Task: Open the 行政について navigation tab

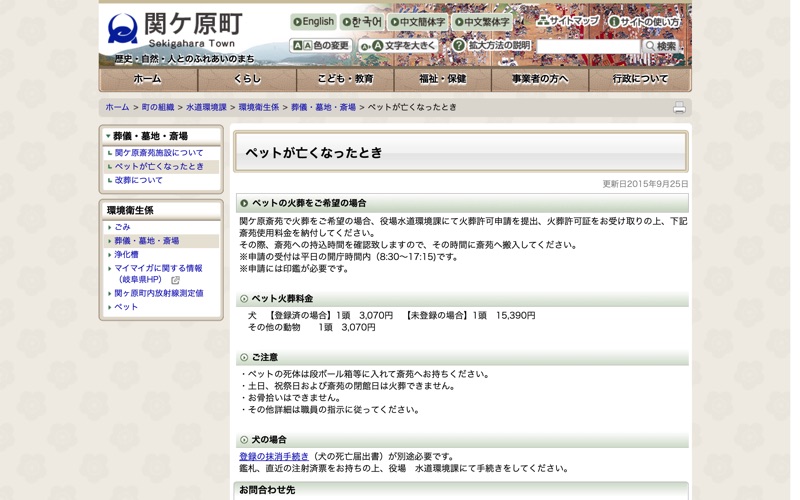Action: (x=640, y=80)
